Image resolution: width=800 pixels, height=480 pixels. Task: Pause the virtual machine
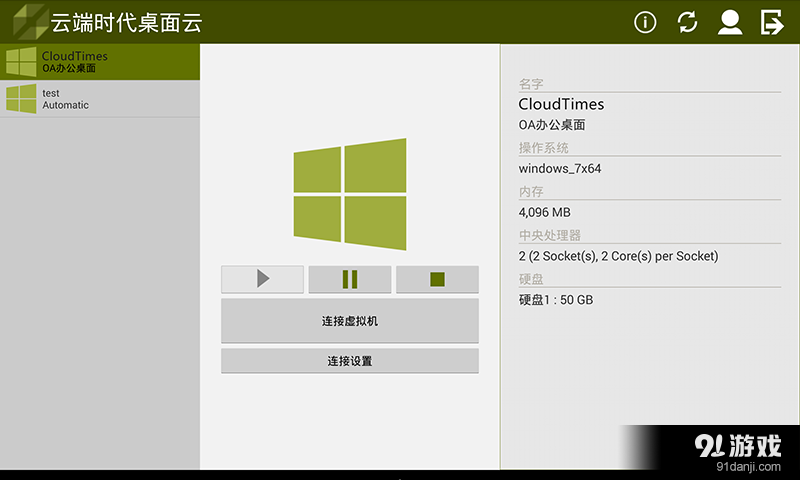350,279
